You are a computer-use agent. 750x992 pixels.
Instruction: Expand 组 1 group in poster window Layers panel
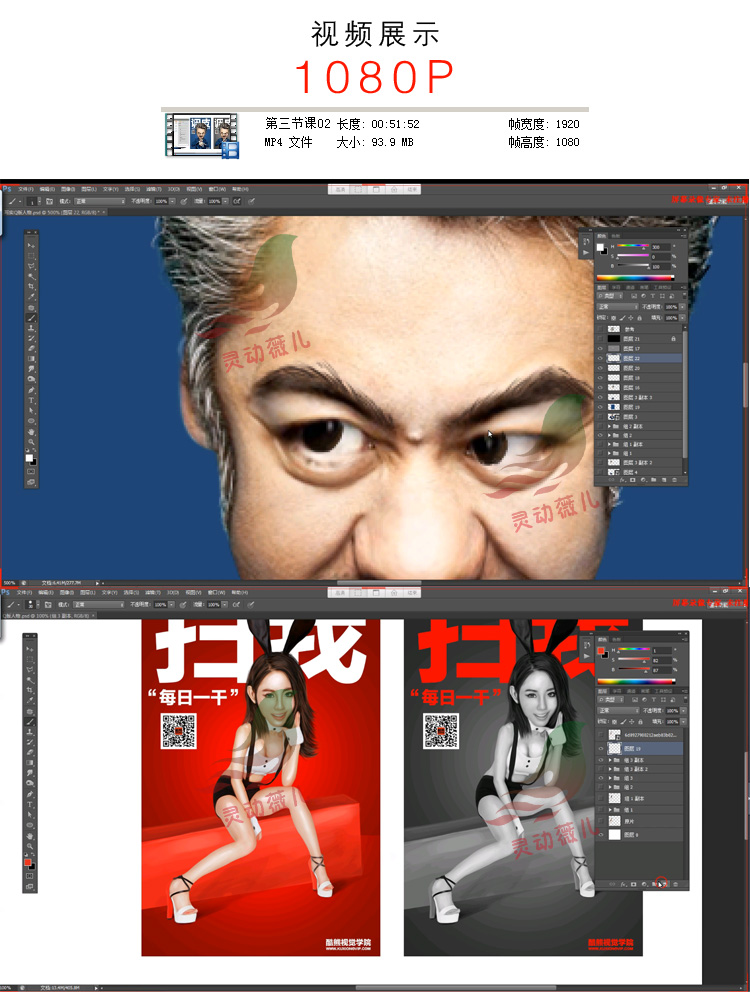tap(609, 810)
